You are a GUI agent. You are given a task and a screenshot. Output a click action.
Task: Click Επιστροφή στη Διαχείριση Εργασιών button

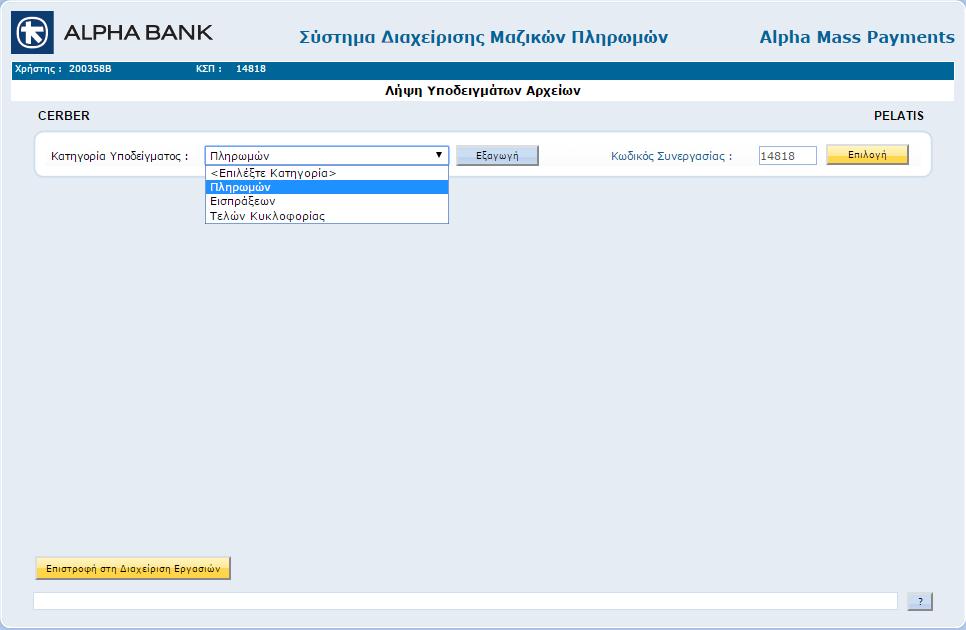coord(133,568)
